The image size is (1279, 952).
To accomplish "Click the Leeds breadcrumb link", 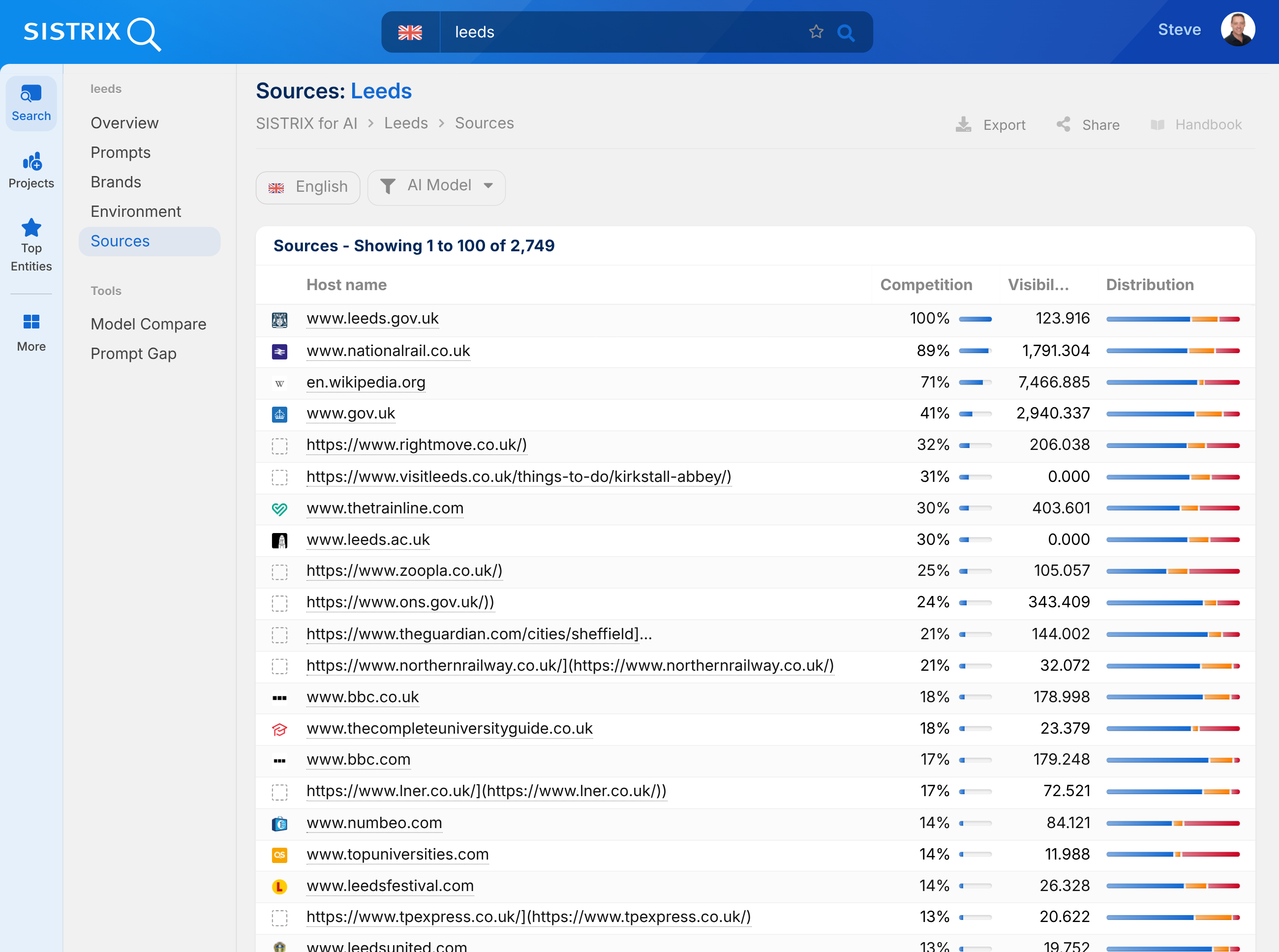I will coord(406,123).
